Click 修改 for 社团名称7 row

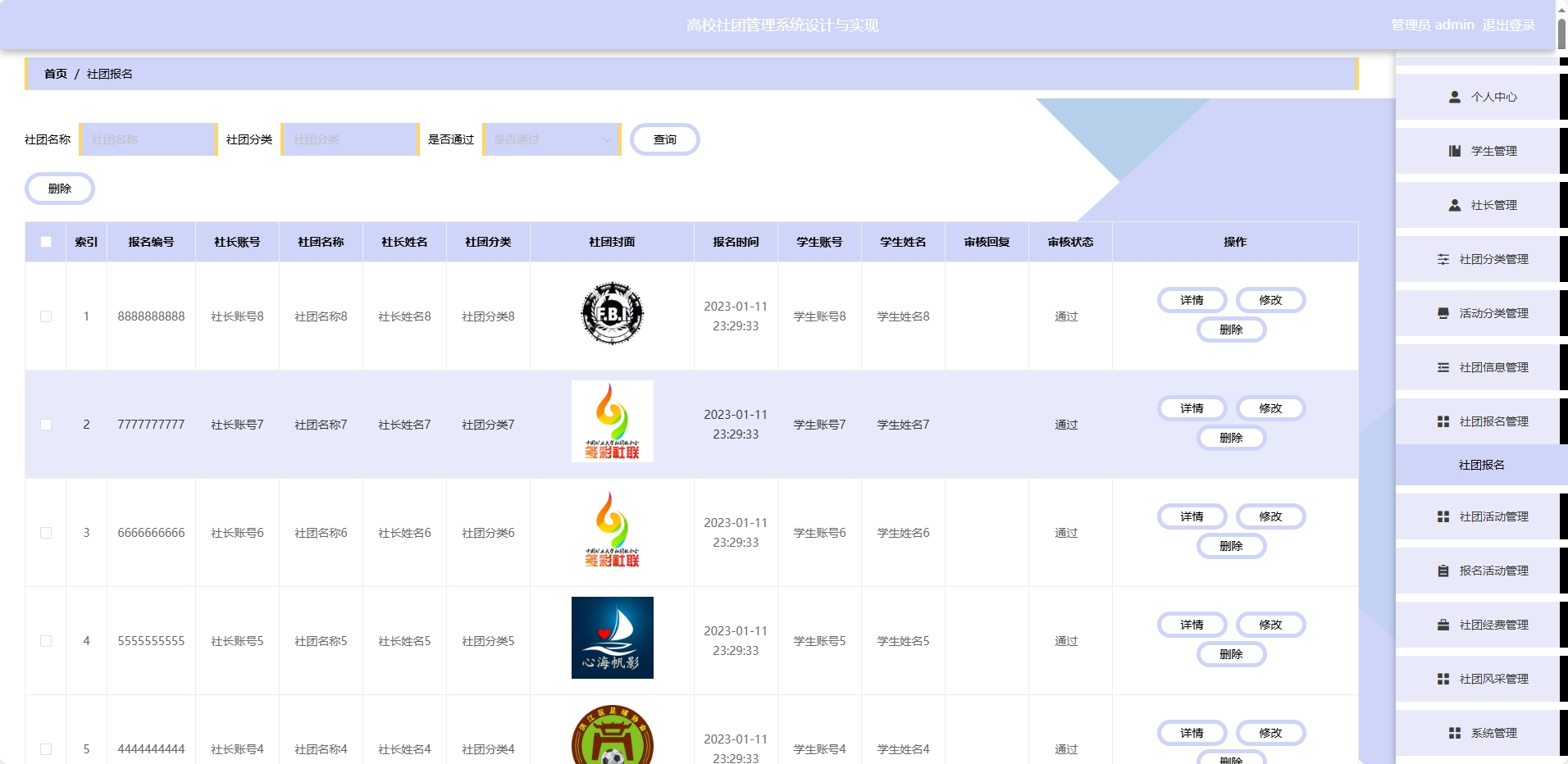[1271, 408]
